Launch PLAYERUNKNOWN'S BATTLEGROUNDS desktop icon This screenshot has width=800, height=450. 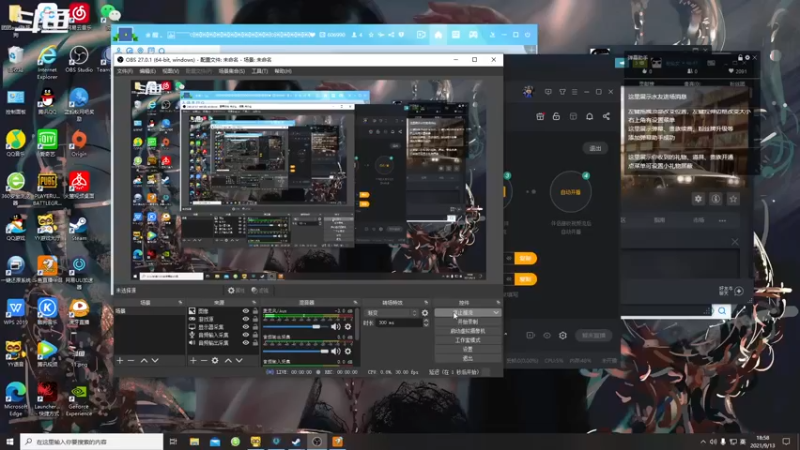(47, 189)
